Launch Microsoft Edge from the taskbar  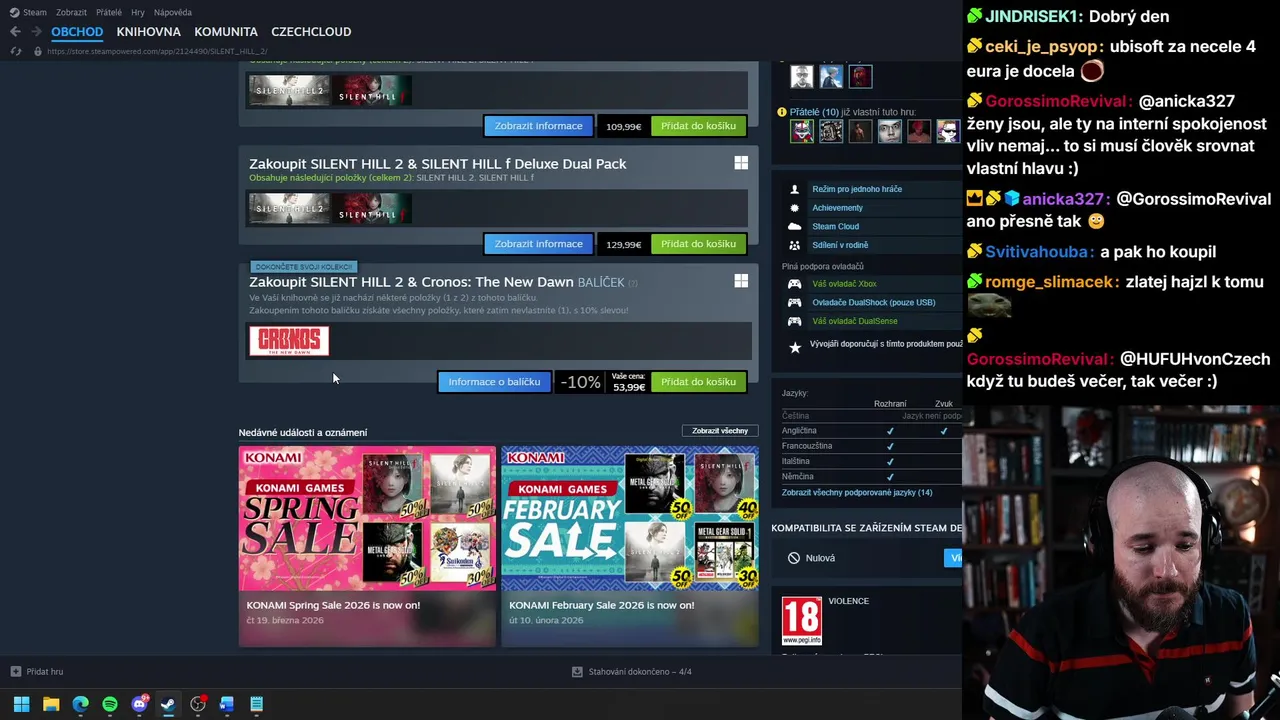click(80, 704)
